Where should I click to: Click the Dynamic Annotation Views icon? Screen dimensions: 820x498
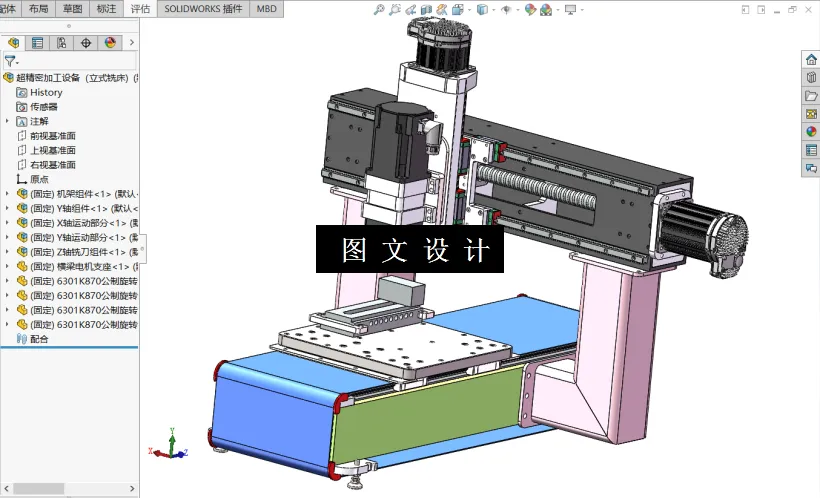(442, 9)
